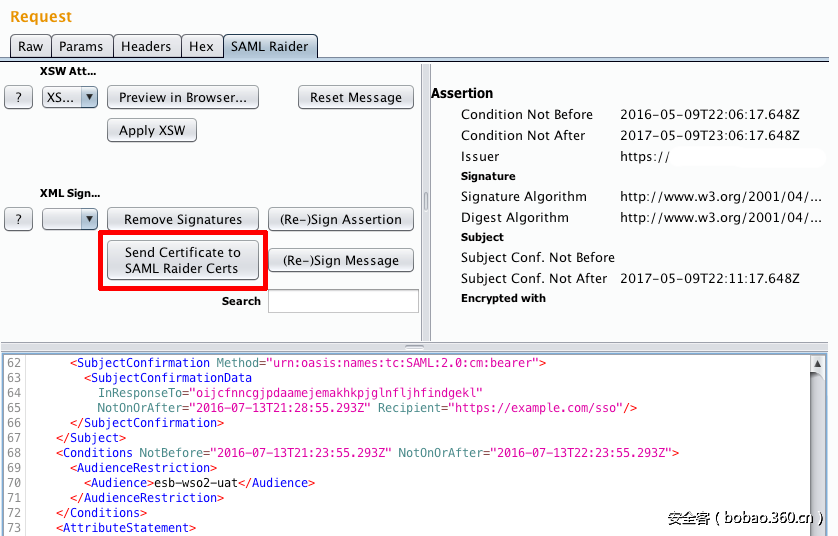Screen dimensions: 838x536
Task: Click the vertical split pane divider handle
Action: point(426,201)
